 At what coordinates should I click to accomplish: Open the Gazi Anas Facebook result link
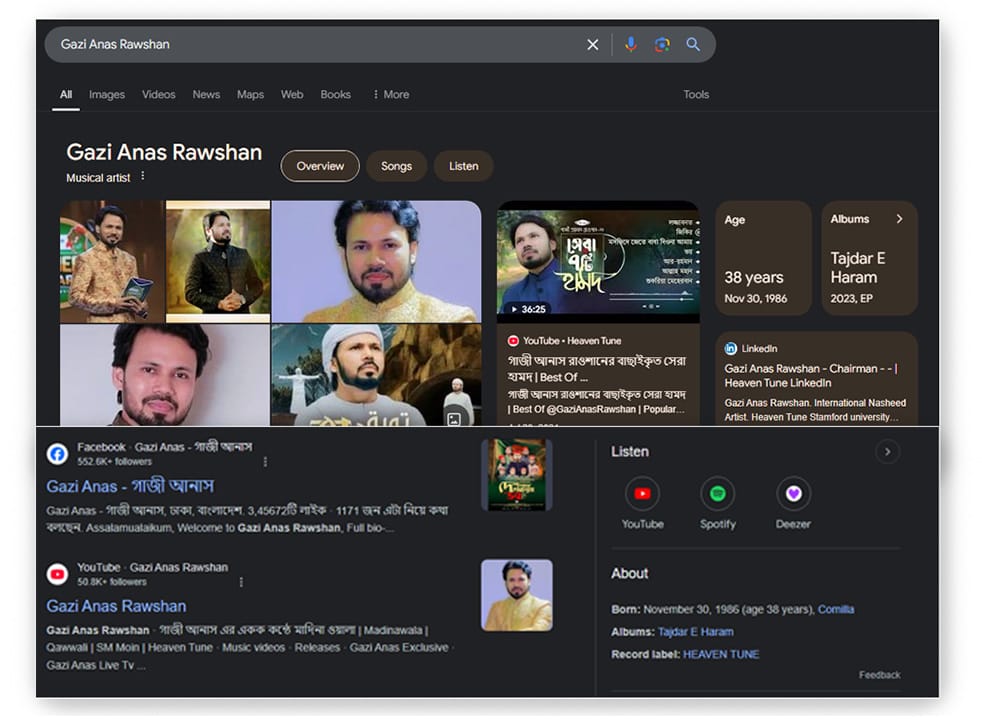pyautogui.click(x=130, y=486)
